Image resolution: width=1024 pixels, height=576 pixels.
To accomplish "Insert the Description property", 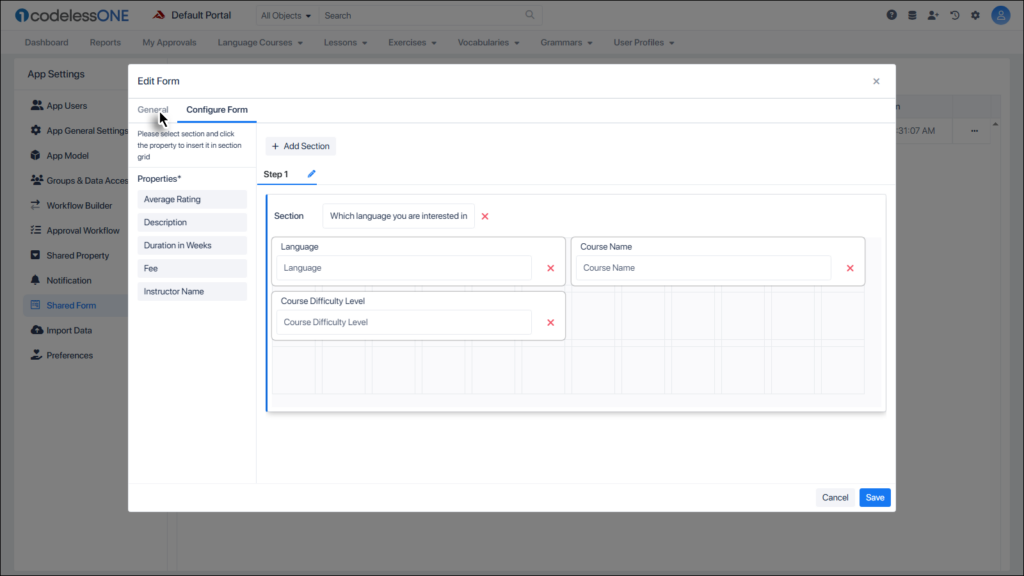I will (x=192, y=222).
